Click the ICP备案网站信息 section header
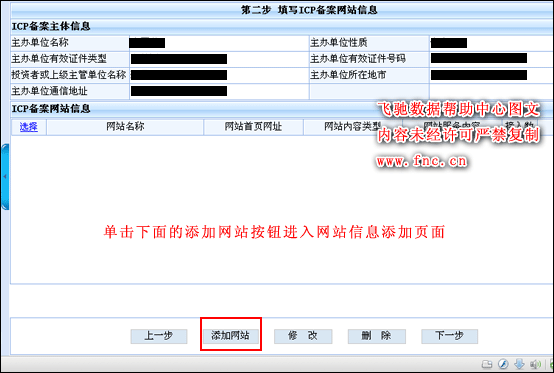This screenshot has width=554, height=373. (51, 108)
